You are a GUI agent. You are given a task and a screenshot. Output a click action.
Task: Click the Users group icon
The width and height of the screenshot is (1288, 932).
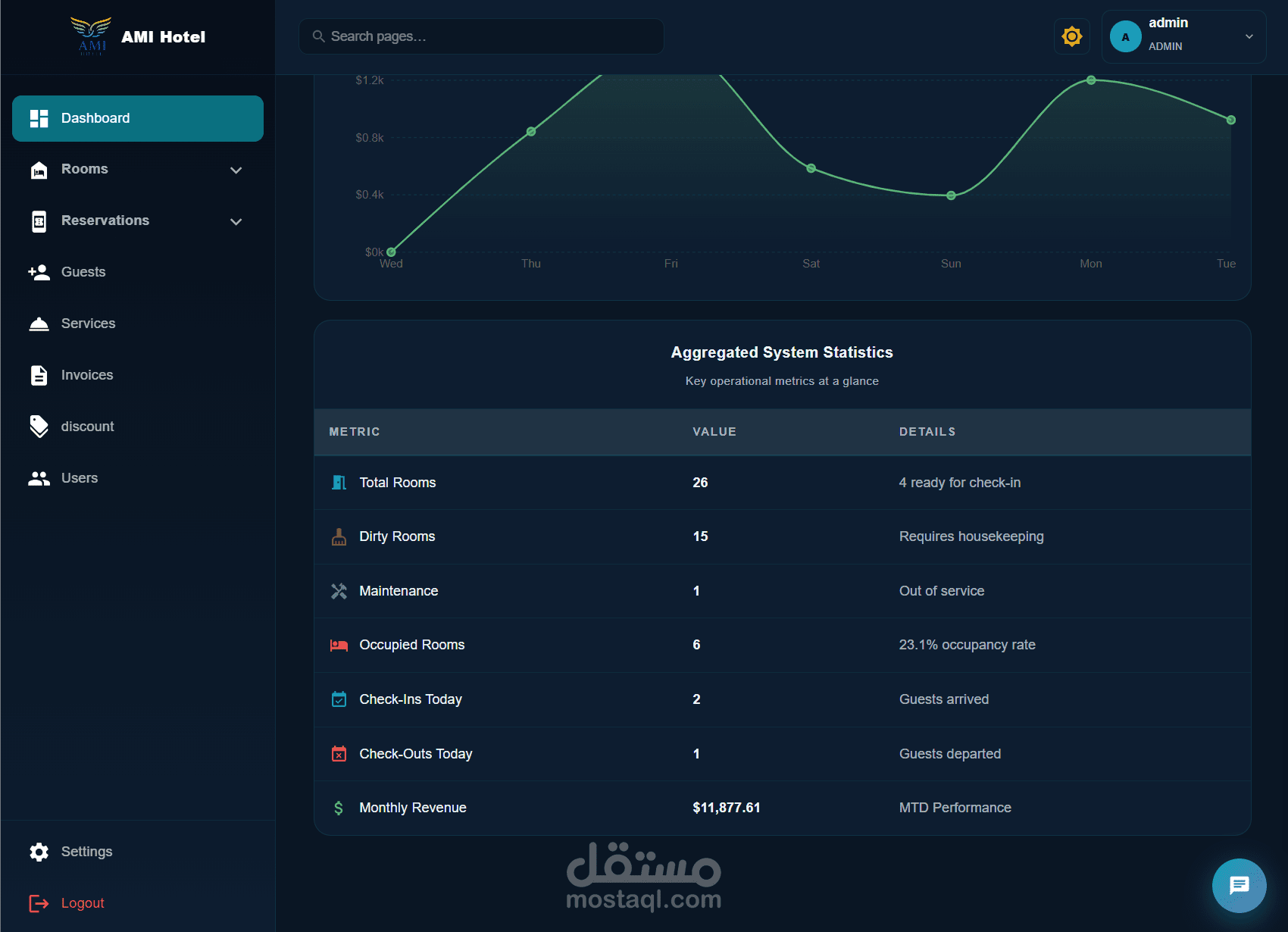(39, 478)
